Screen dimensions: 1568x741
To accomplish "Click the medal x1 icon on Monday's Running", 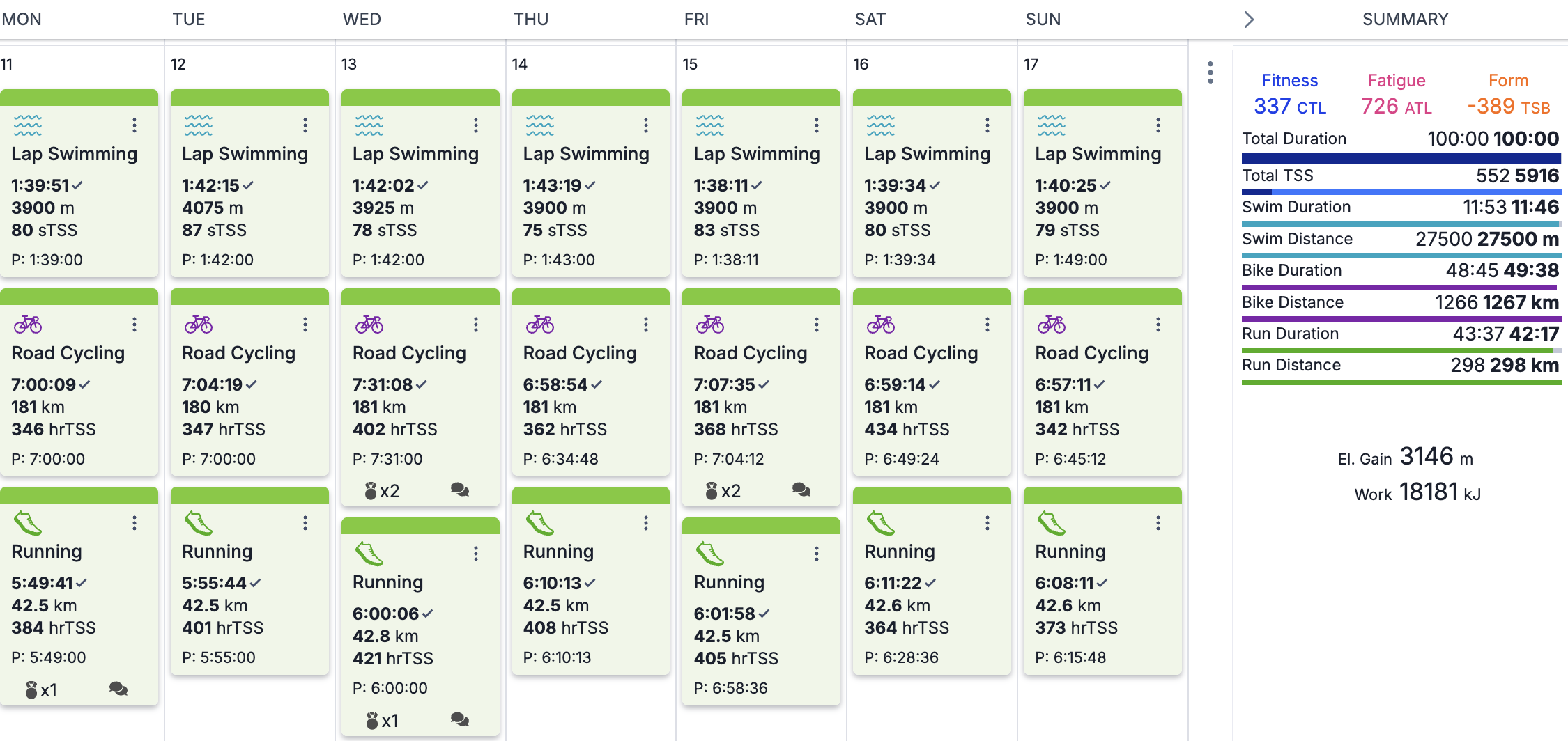I will pos(41,690).
